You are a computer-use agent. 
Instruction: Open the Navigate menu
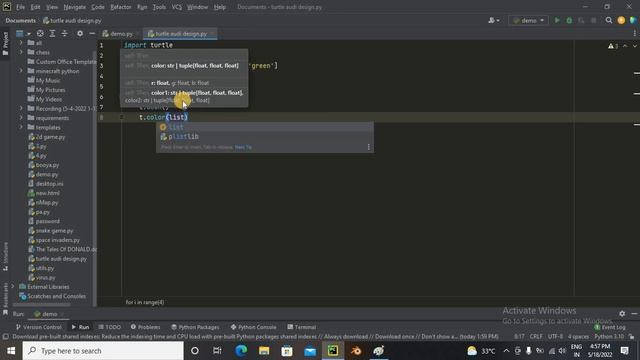coord(75,7)
